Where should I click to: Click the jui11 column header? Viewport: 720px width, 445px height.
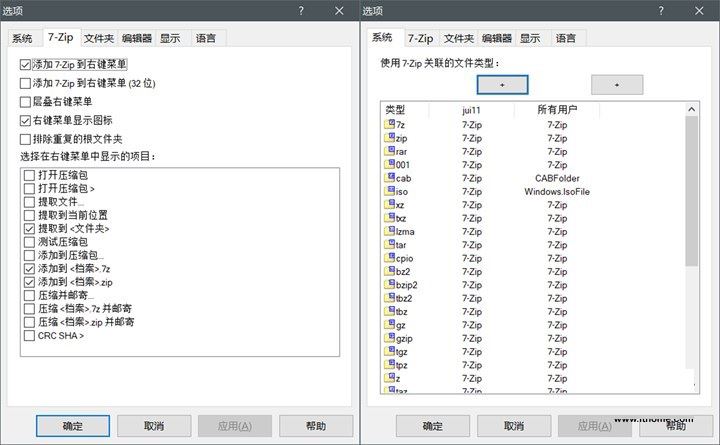point(472,110)
